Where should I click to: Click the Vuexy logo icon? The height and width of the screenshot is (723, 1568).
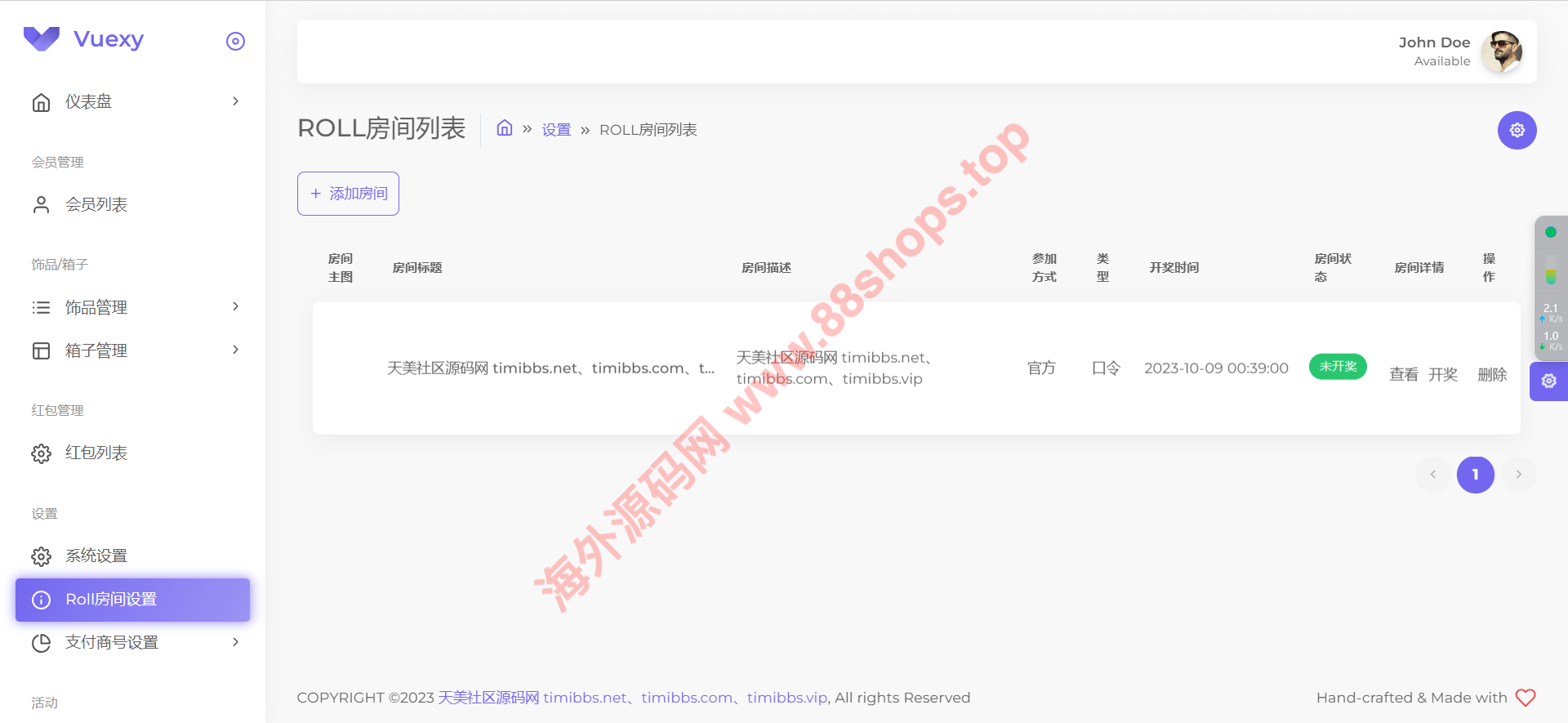click(x=42, y=38)
